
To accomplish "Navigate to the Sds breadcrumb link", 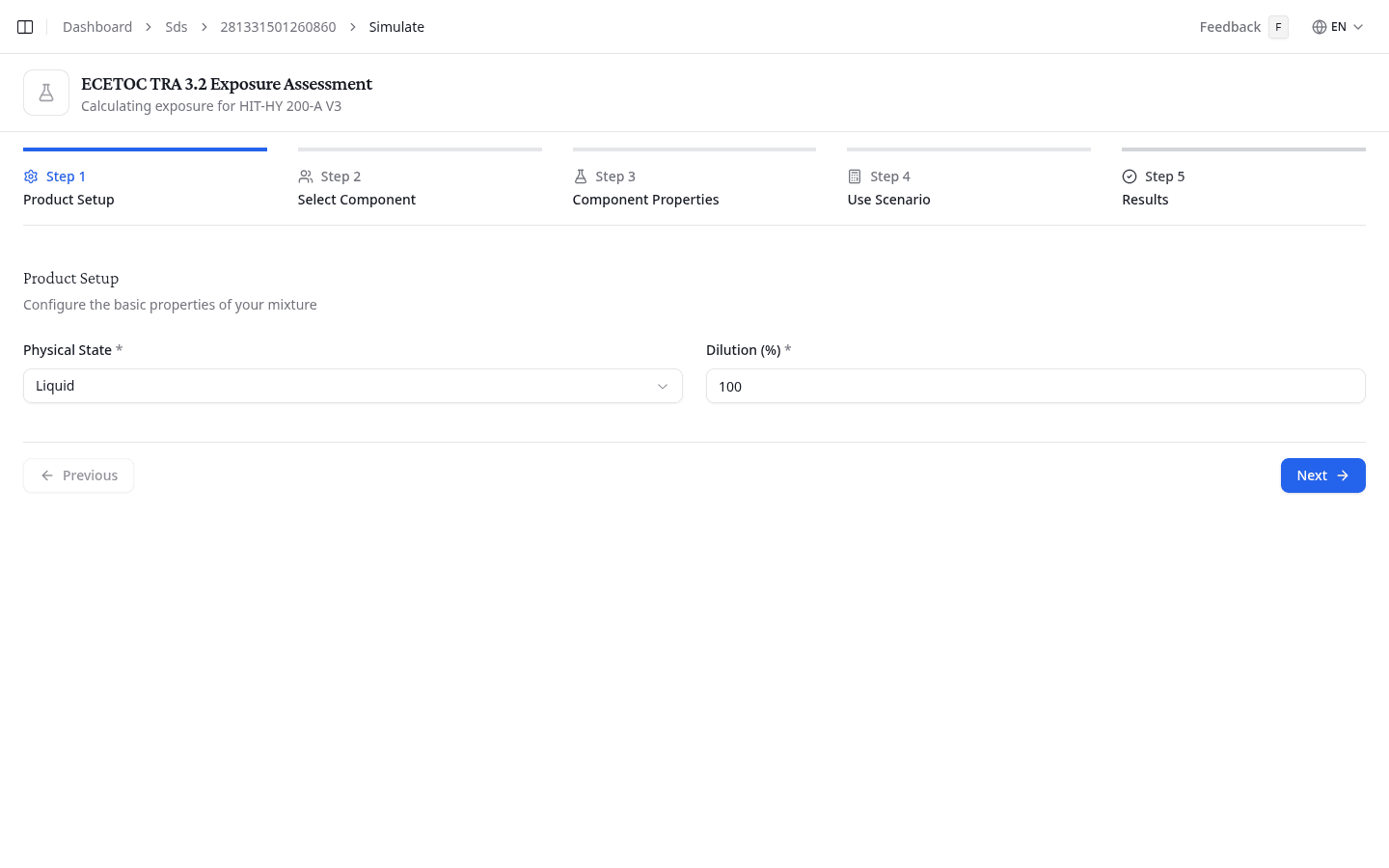I will [x=176, y=26].
